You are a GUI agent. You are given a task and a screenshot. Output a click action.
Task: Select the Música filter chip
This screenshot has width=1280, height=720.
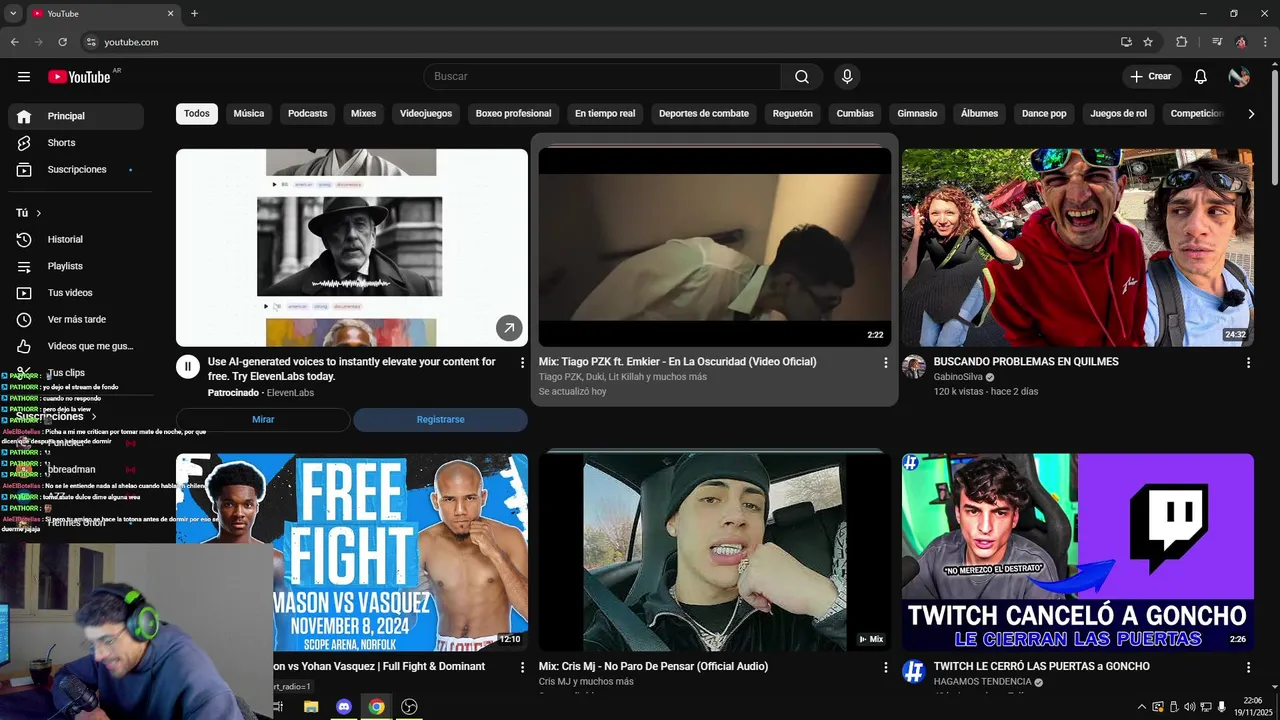coord(249,114)
